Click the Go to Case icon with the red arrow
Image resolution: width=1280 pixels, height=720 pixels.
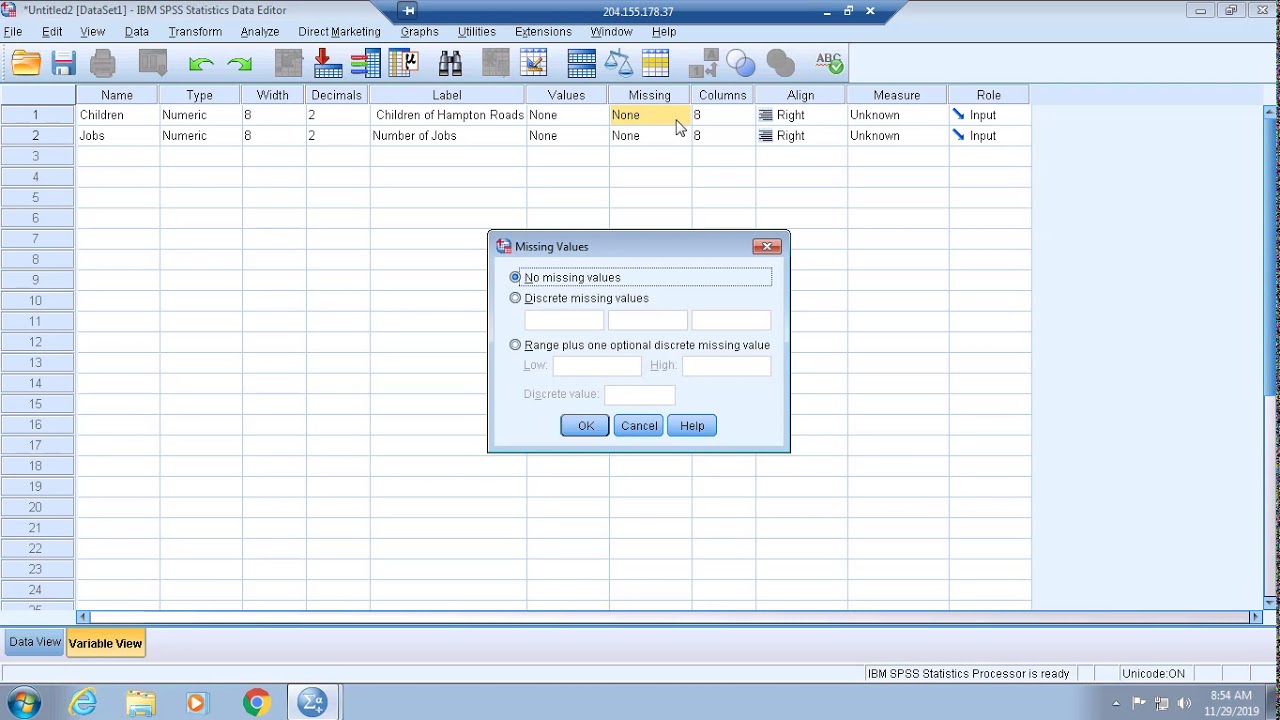coord(327,64)
